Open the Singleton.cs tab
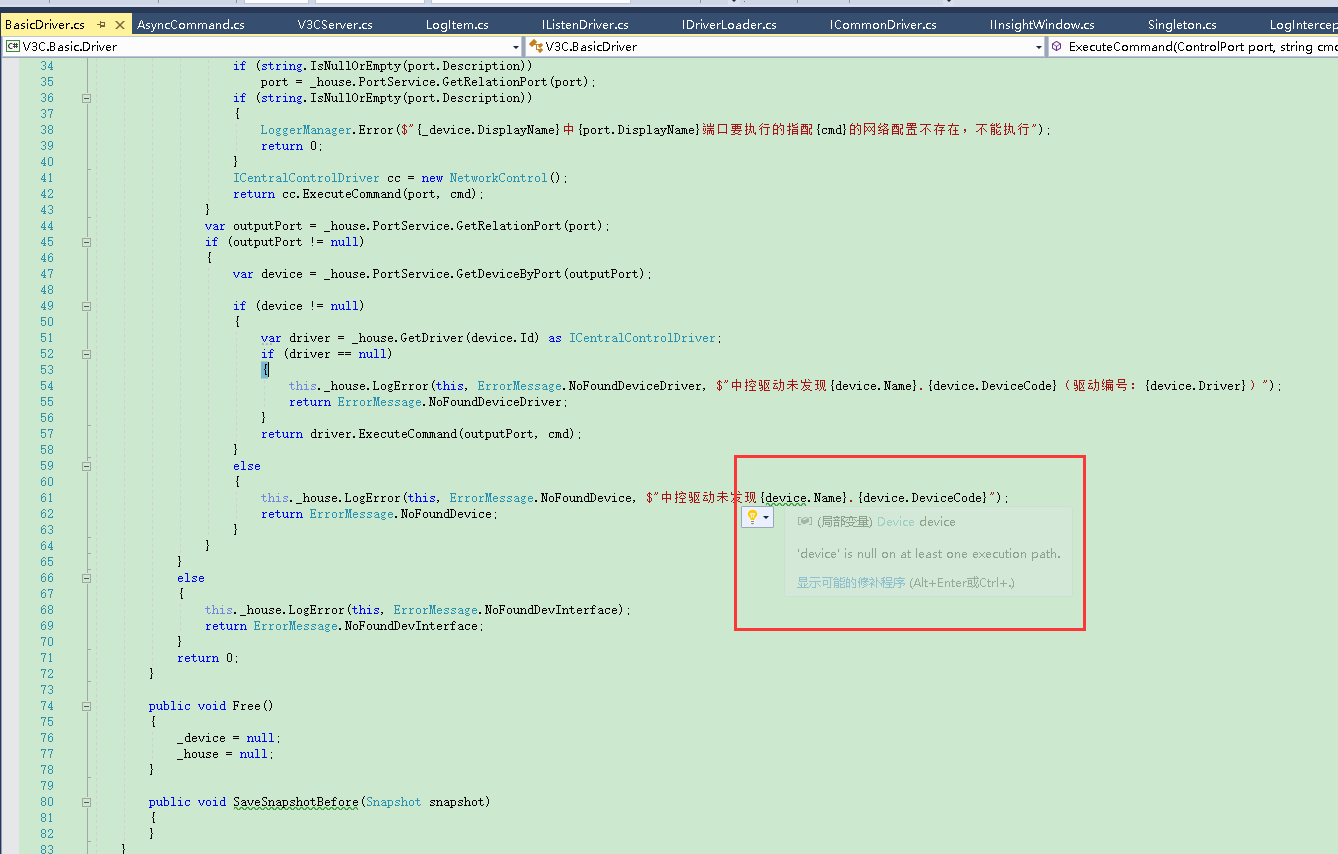Viewport: 1338px width, 854px height. (x=1182, y=25)
